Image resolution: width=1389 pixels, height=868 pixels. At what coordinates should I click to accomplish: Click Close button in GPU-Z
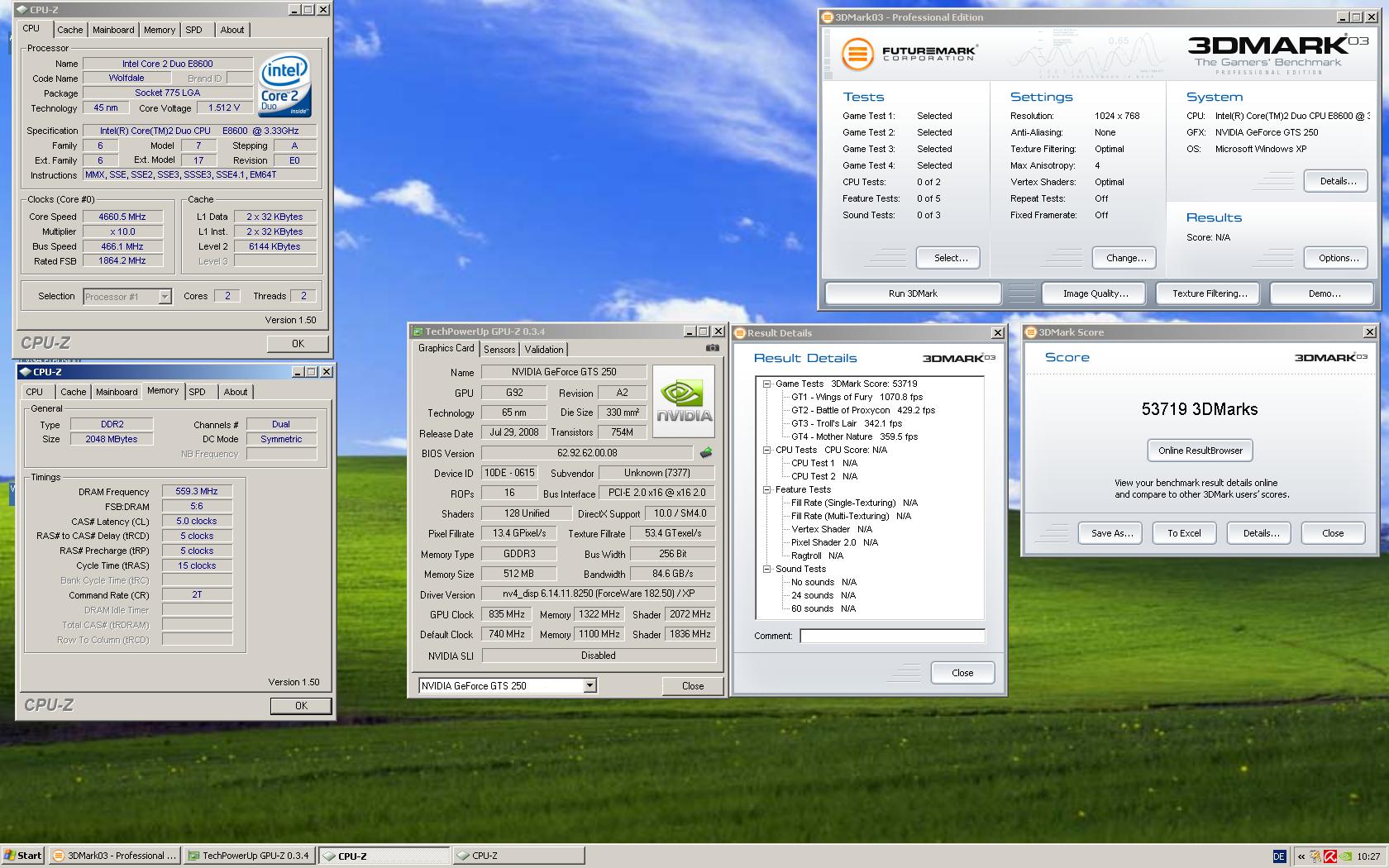coord(693,686)
